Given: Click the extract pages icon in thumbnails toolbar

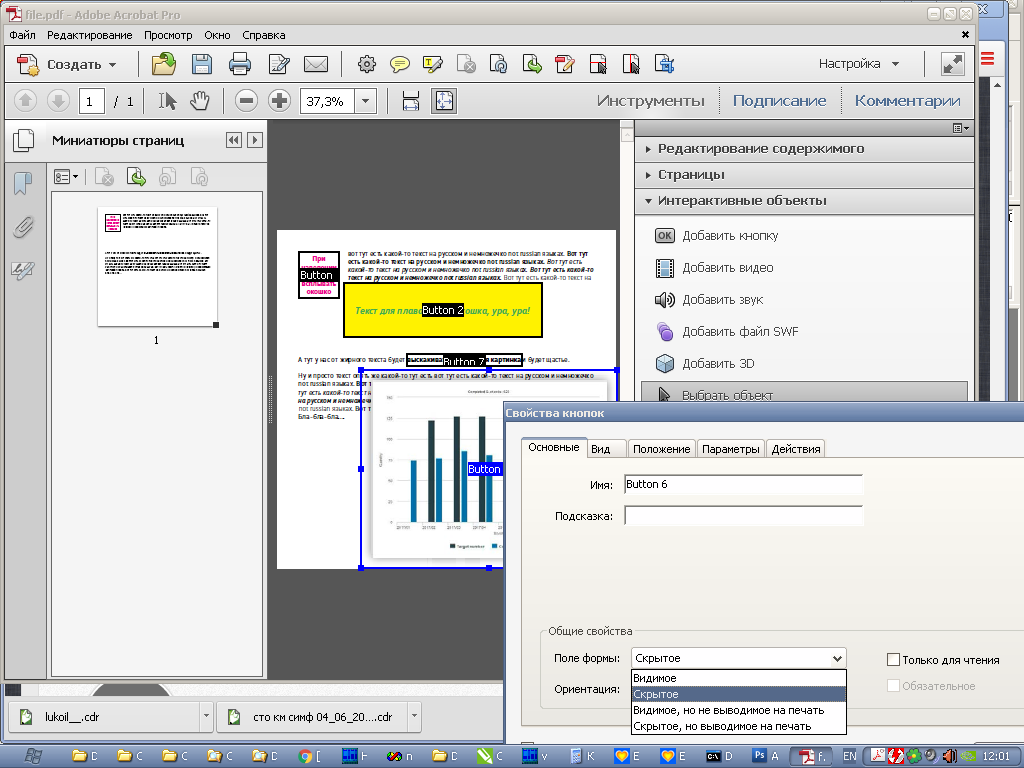Looking at the screenshot, I should click(x=136, y=177).
